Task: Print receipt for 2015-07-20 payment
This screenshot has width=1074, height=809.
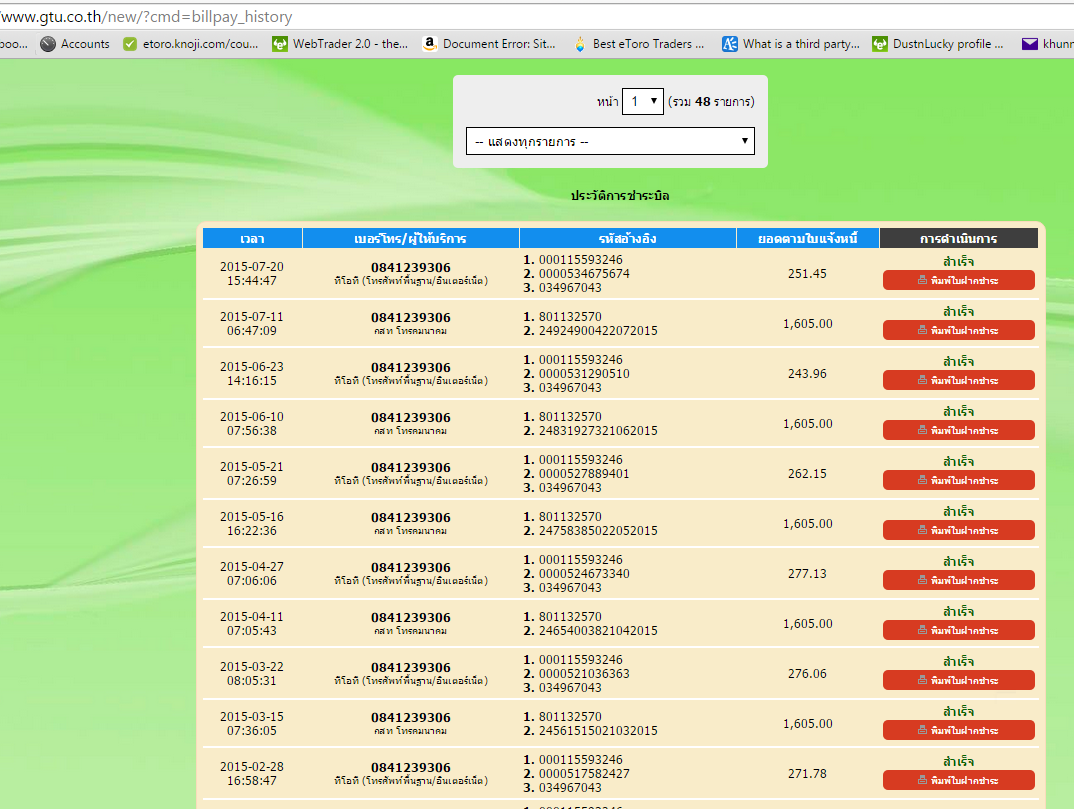Action: (958, 280)
